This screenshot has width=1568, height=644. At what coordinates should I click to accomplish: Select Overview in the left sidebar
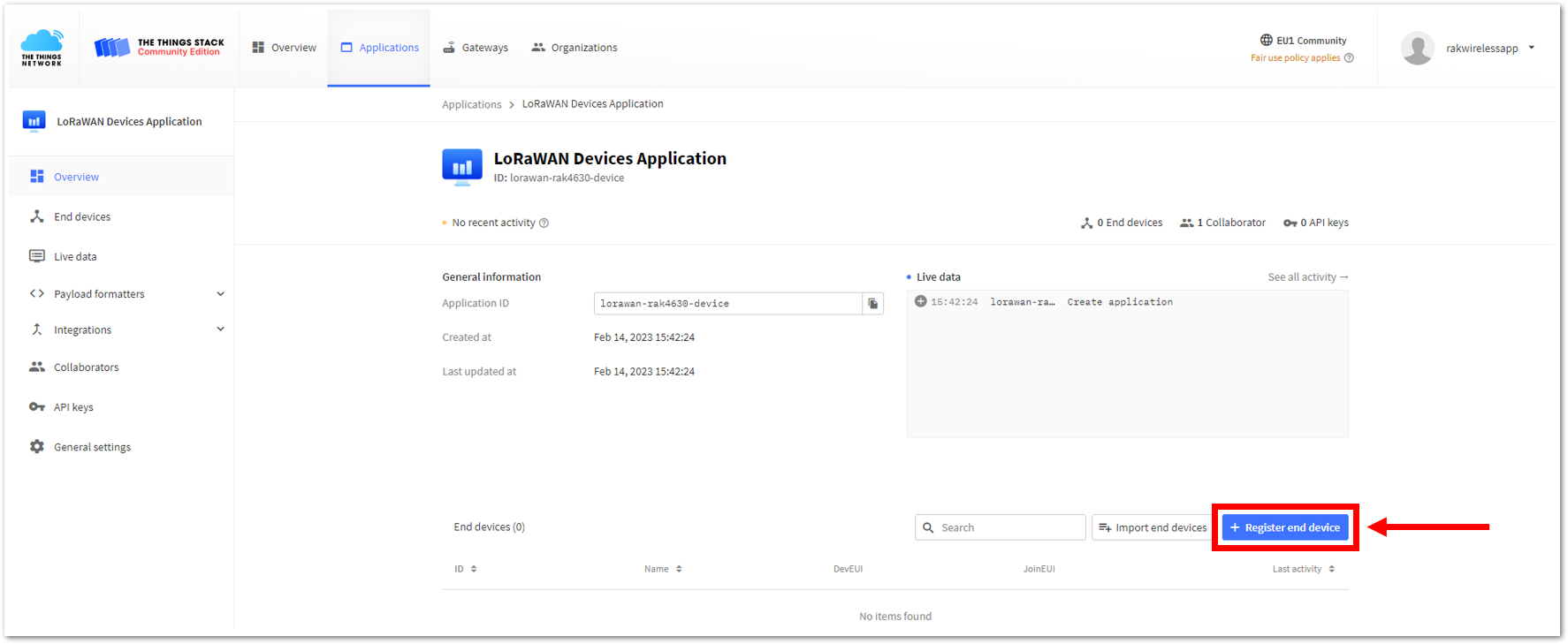[x=122, y=177]
